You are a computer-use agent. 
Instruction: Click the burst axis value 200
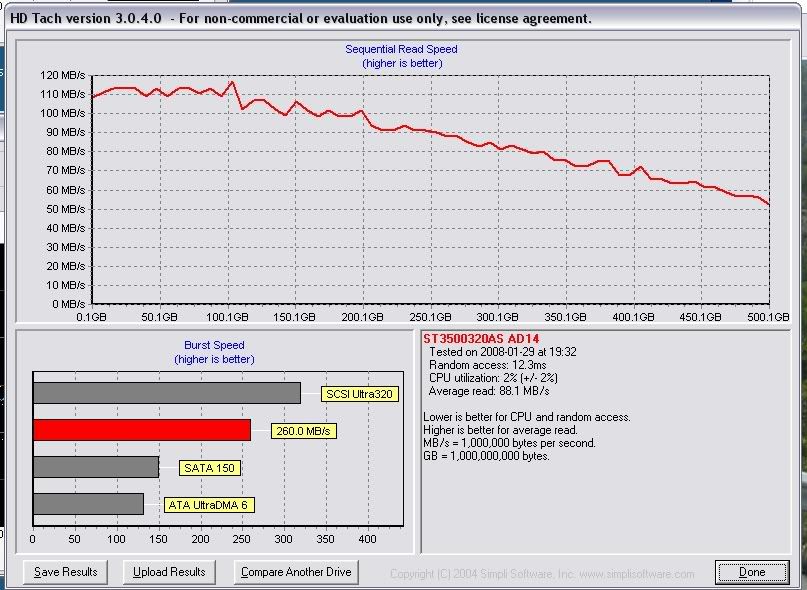pyautogui.click(x=200, y=539)
